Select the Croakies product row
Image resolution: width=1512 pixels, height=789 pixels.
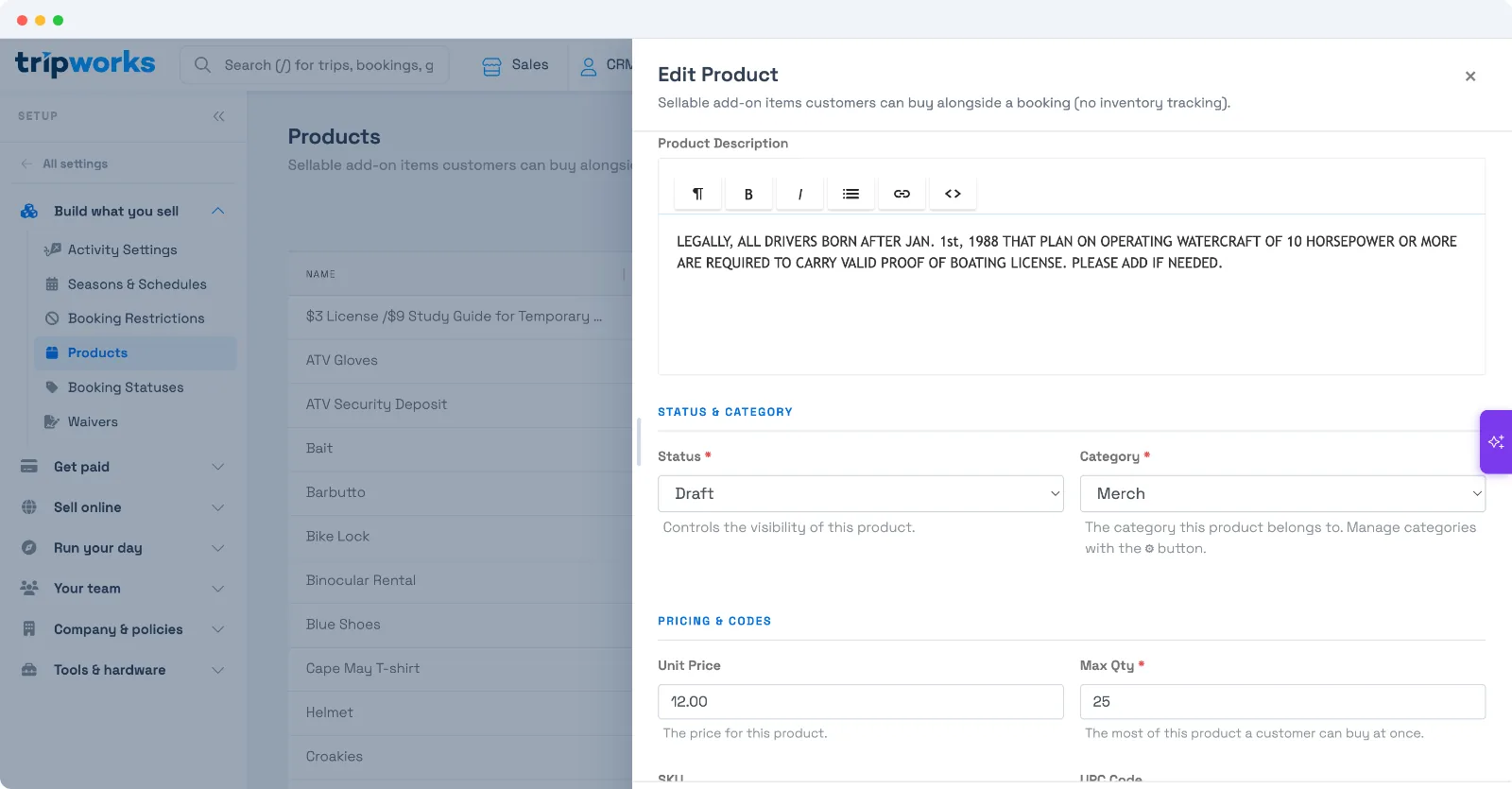(460, 756)
